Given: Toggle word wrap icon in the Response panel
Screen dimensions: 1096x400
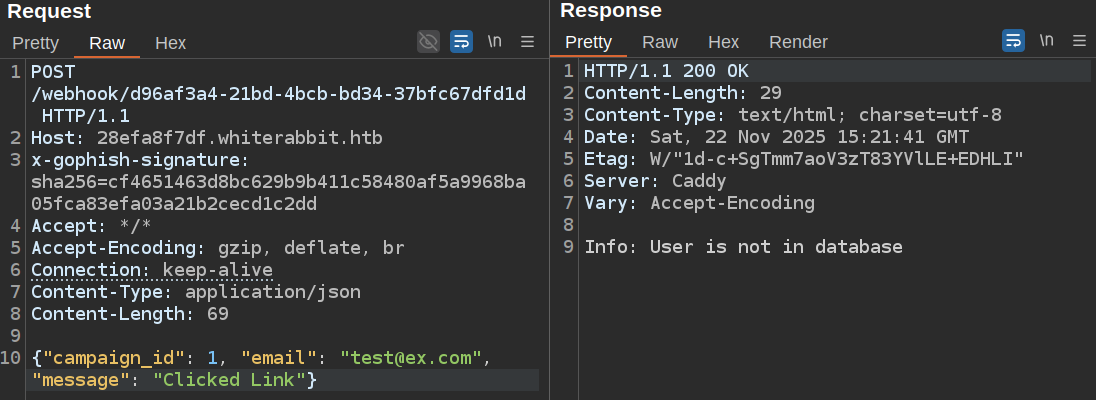Looking at the screenshot, I should [1013, 41].
